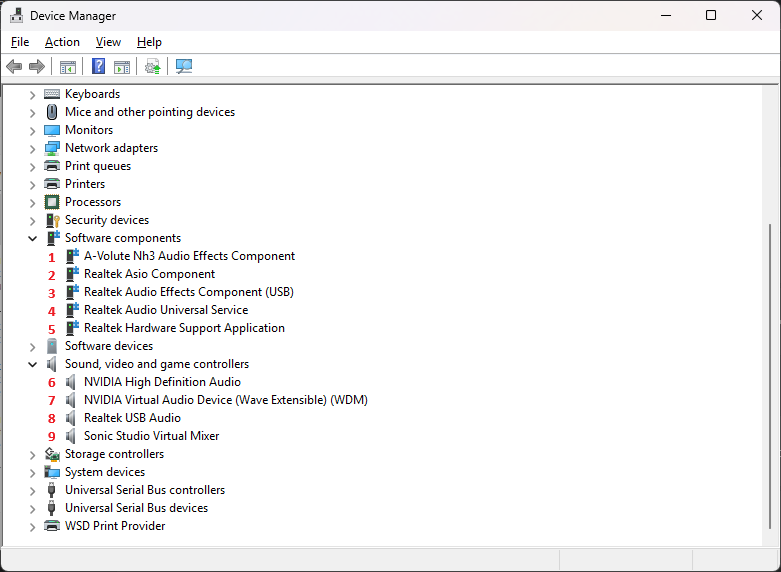Viewport: 781px width, 572px height.
Task: Expand the Network adapters chevron
Action: pyautogui.click(x=32, y=148)
